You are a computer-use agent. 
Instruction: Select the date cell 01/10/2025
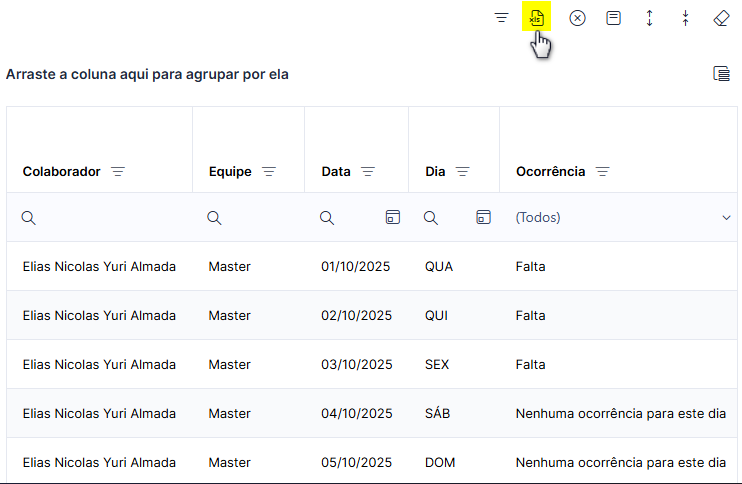355,266
